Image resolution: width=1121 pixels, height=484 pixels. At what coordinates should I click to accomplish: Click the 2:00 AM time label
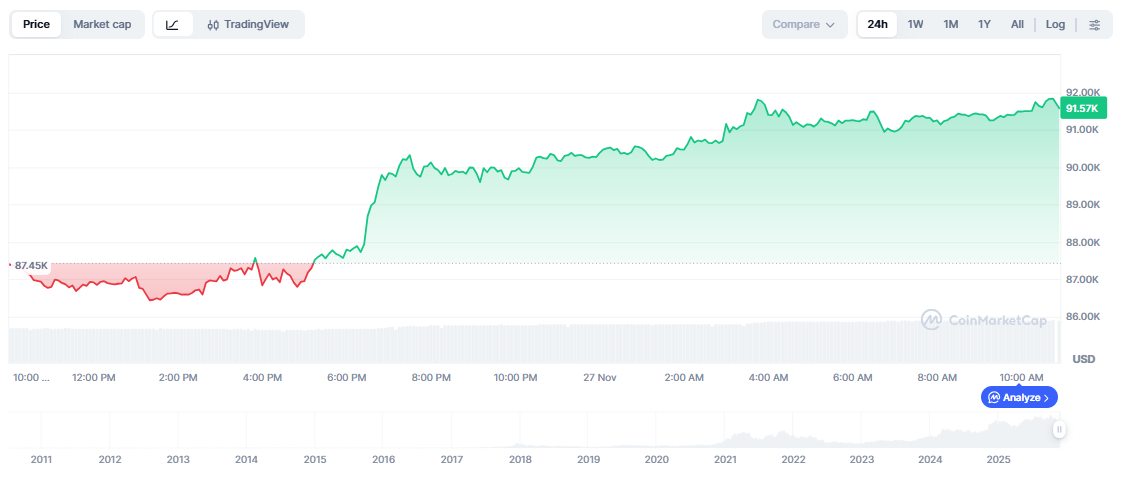(684, 377)
